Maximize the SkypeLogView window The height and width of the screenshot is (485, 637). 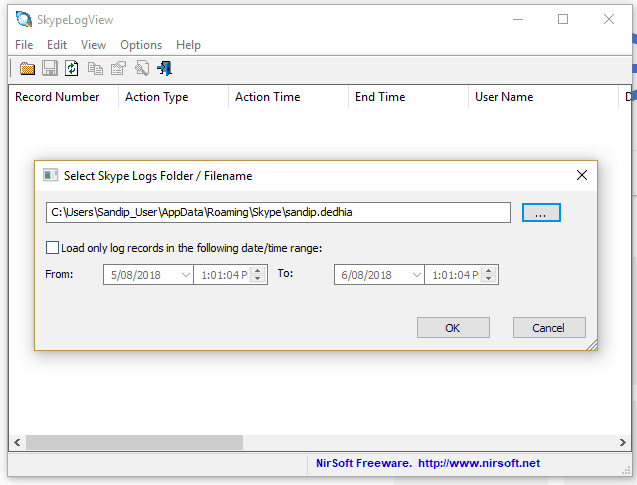coord(563,19)
